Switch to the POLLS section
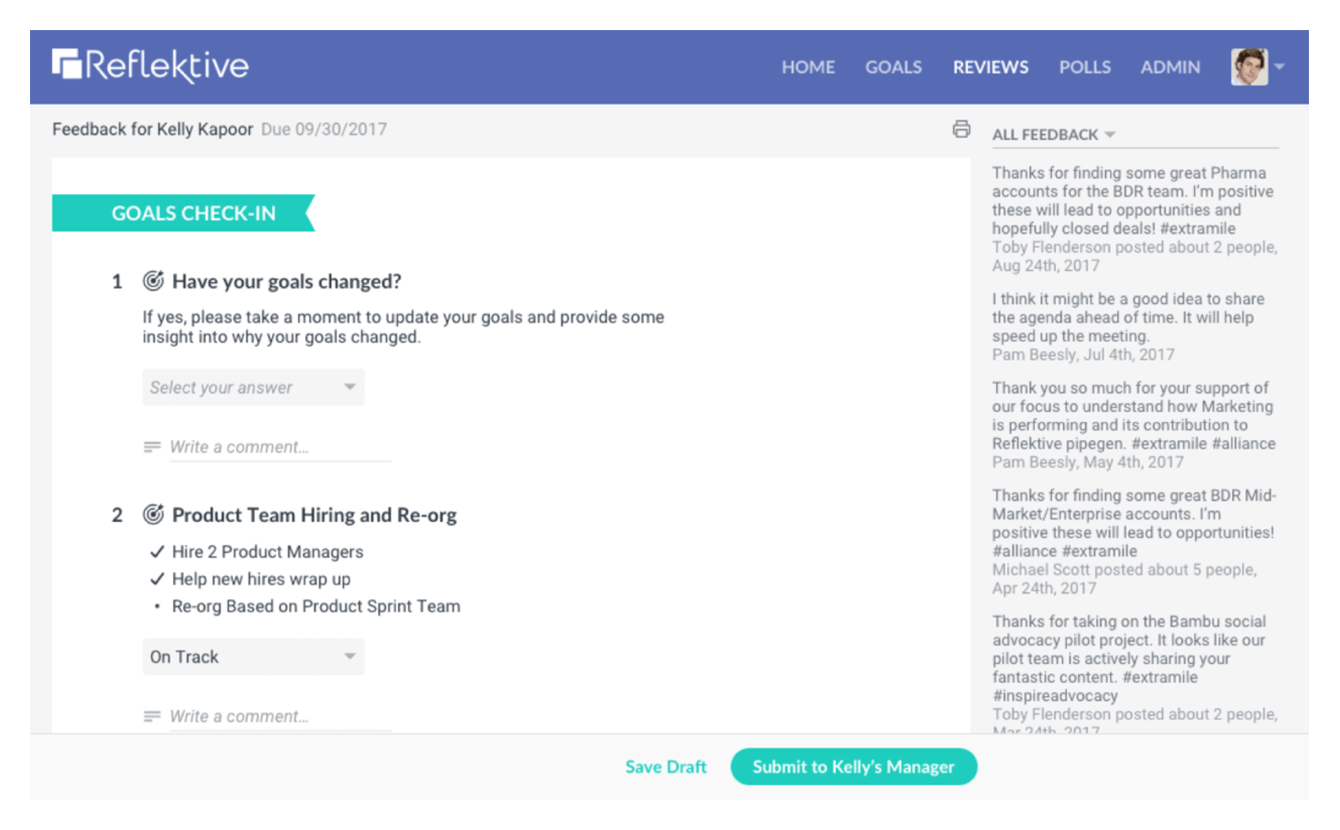This screenshot has width=1340, height=830. [x=1085, y=67]
